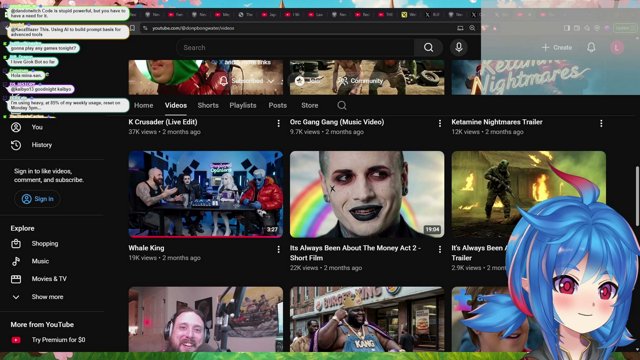Open Orc Gang Gang (Music Video) title
This screenshot has height=360, width=640.
pyautogui.click(x=337, y=122)
